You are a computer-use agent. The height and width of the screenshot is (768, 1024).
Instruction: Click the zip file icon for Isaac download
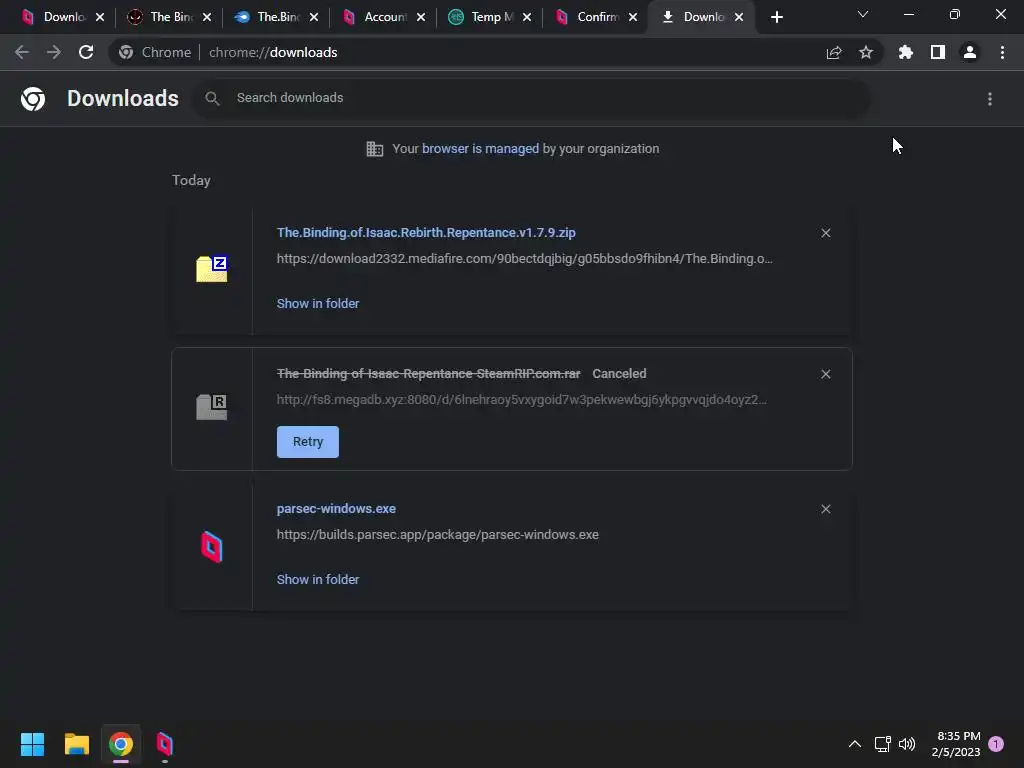coord(212,268)
